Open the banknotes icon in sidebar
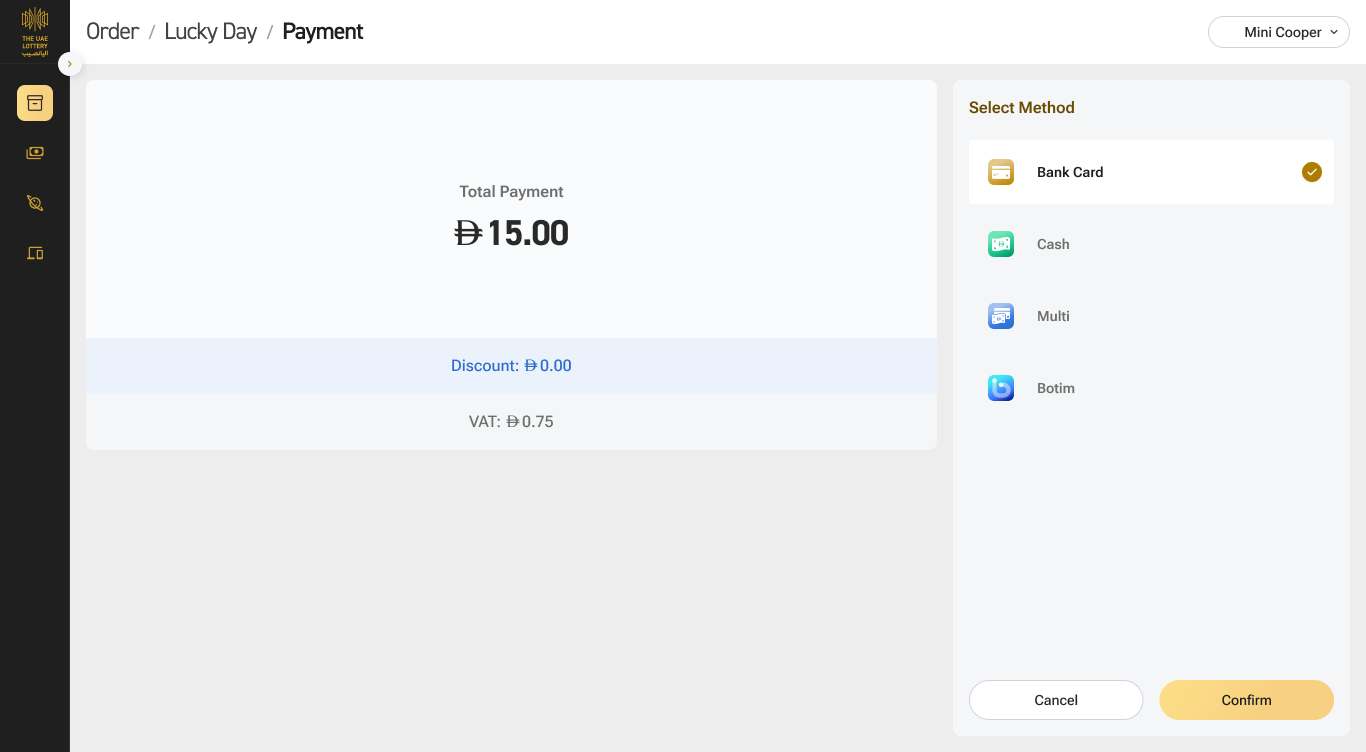The image size is (1366, 752). click(x=35, y=153)
